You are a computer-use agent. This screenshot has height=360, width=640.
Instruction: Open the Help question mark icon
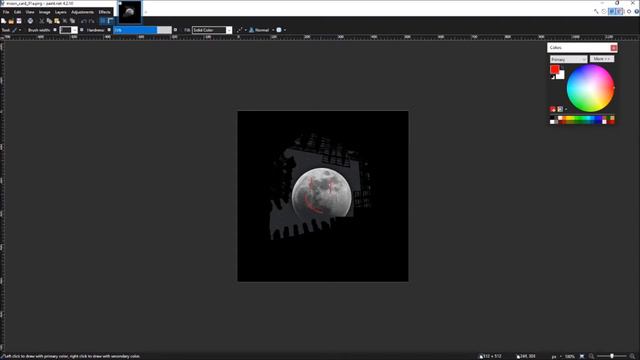pyautogui.click(x=637, y=11)
